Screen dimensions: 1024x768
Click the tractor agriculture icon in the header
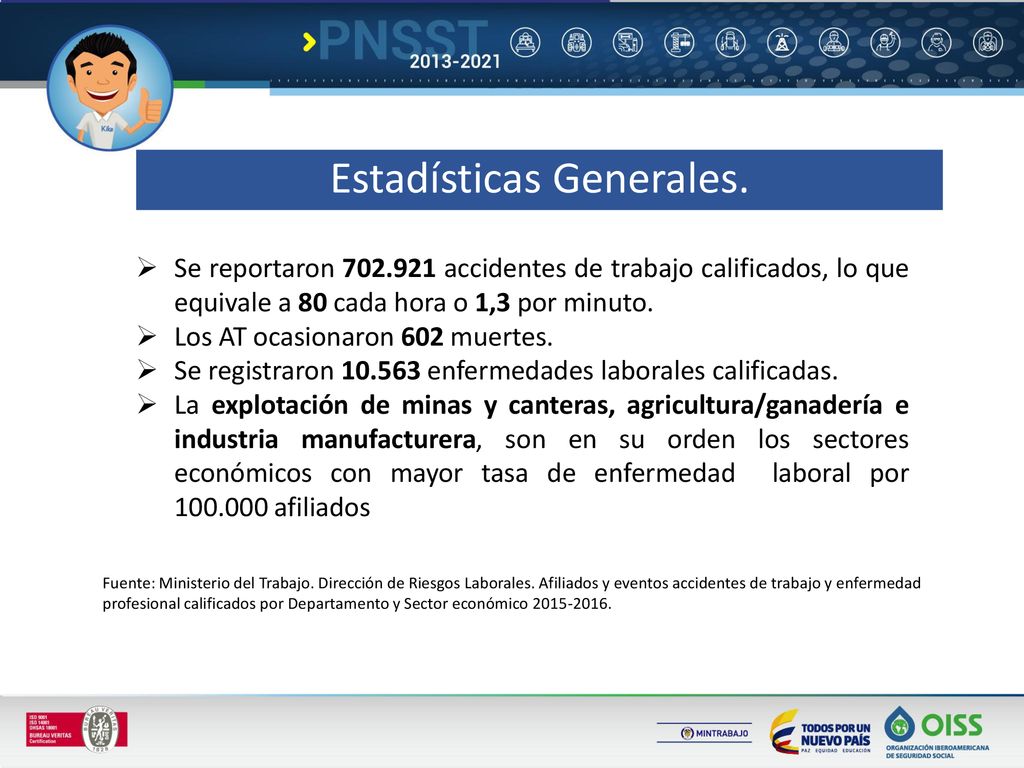coord(577,43)
